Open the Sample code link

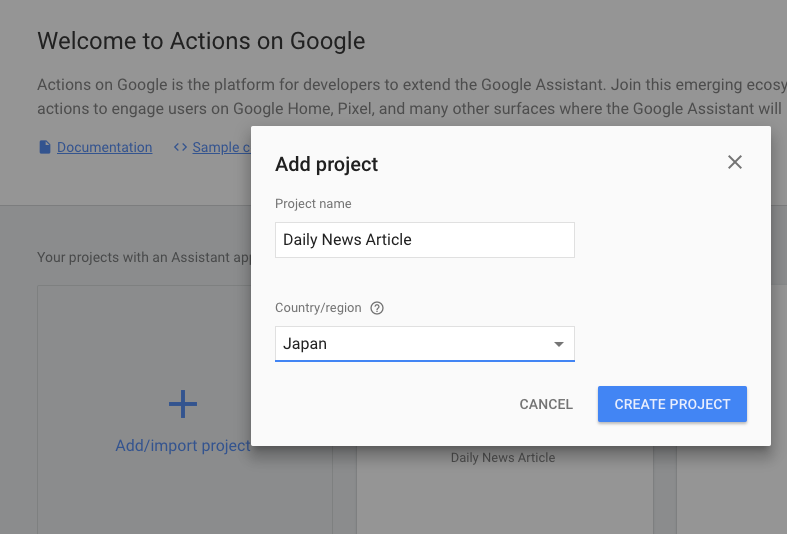[221, 147]
